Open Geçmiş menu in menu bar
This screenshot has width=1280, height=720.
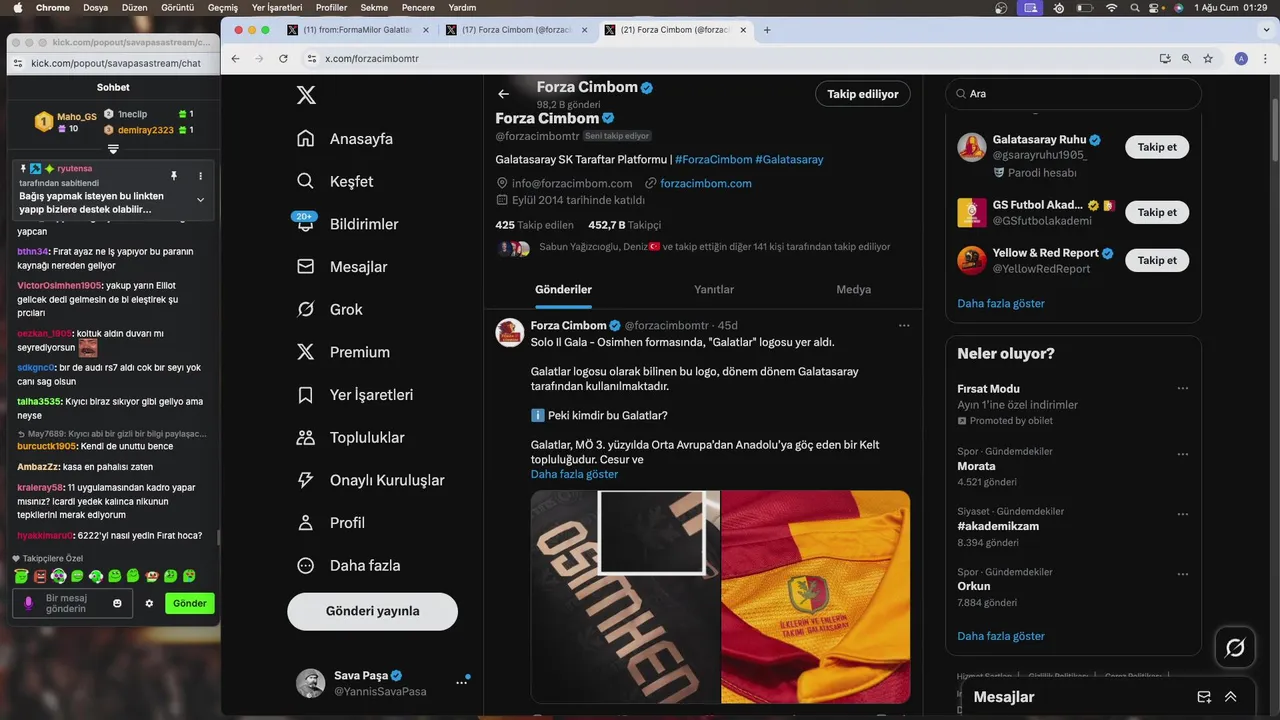click(222, 7)
